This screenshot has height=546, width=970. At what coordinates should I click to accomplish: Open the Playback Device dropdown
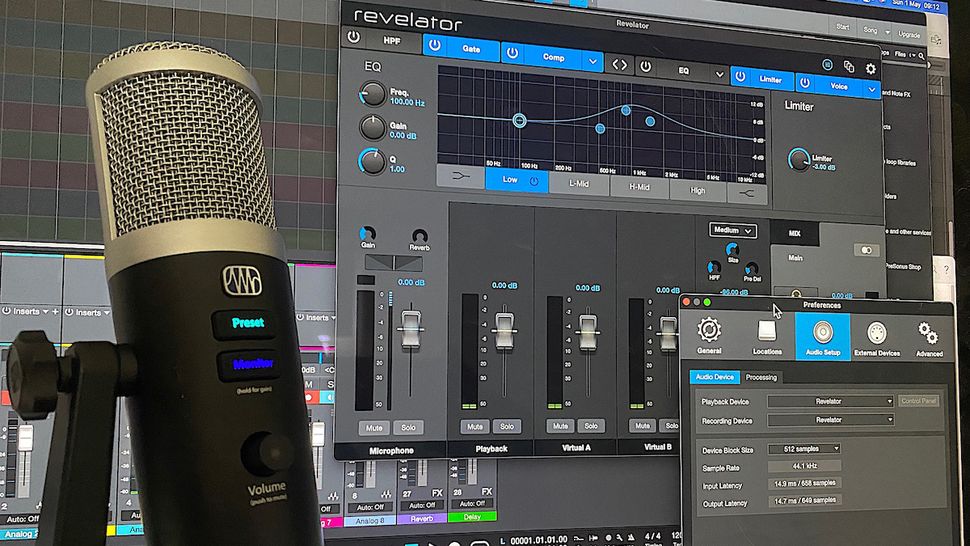pos(831,401)
